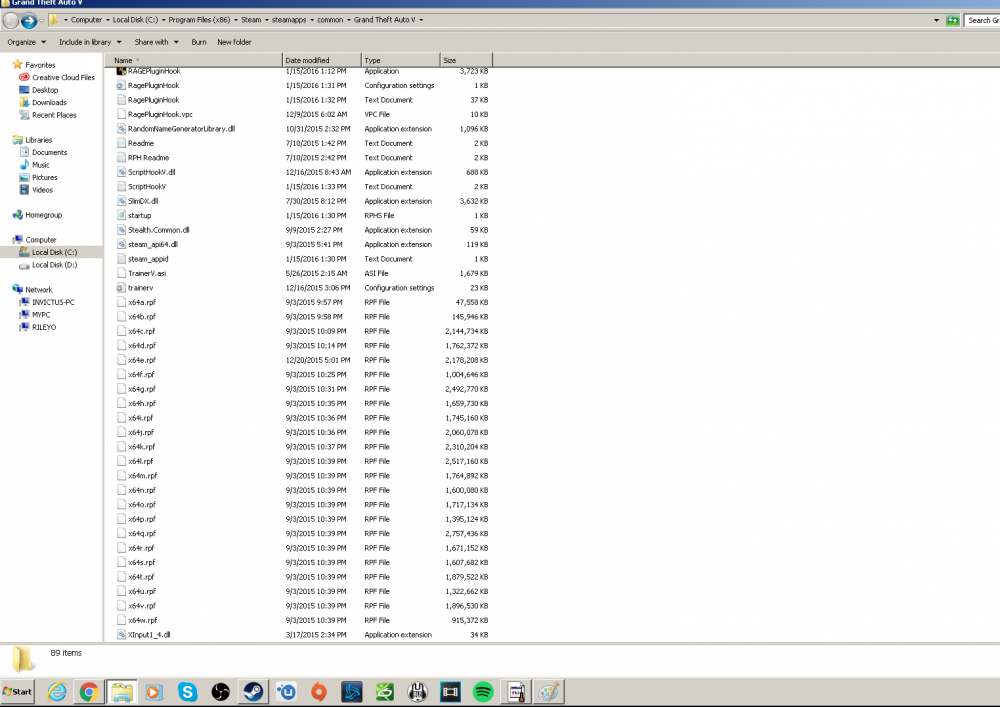Click the steamapps breadcrumb segment
Image resolution: width=1000 pixels, height=707 pixels.
[289, 20]
